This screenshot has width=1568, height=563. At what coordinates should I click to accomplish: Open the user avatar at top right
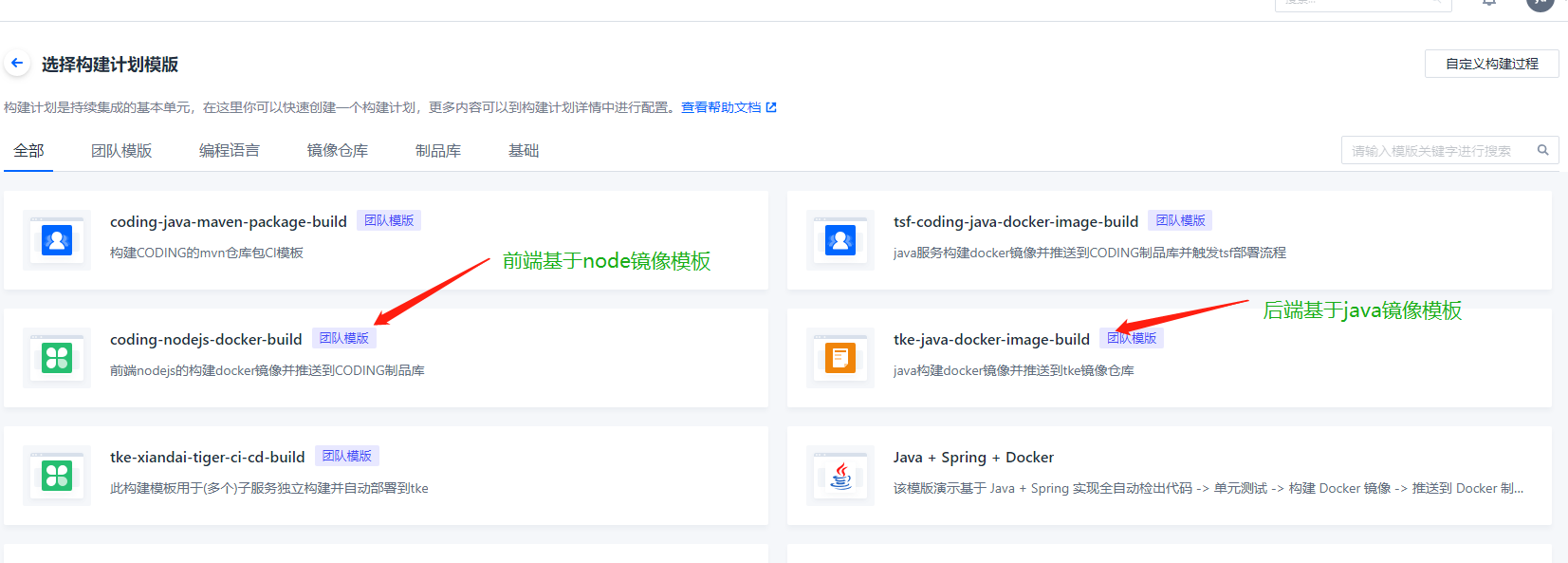point(1540,3)
